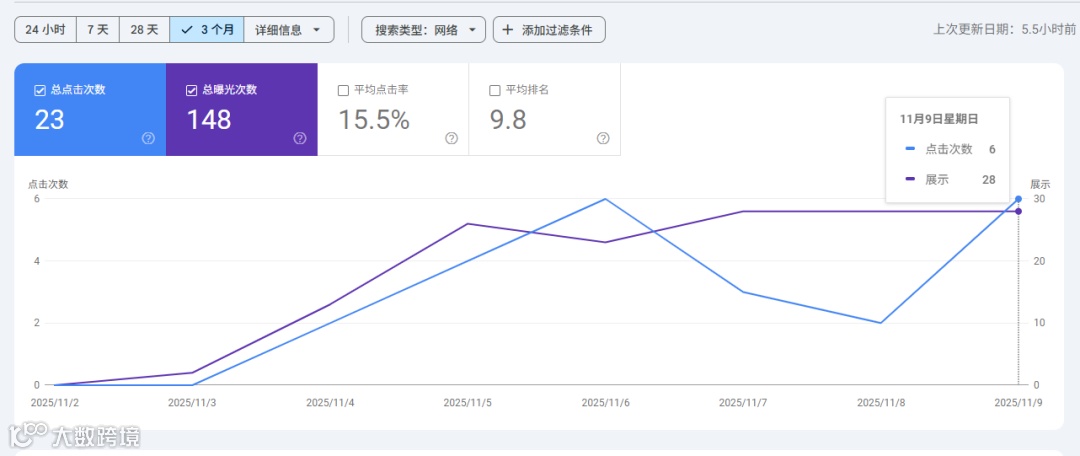Open help icon on 平均排名 card
The height and width of the screenshot is (456, 1080).
coord(603,138)
